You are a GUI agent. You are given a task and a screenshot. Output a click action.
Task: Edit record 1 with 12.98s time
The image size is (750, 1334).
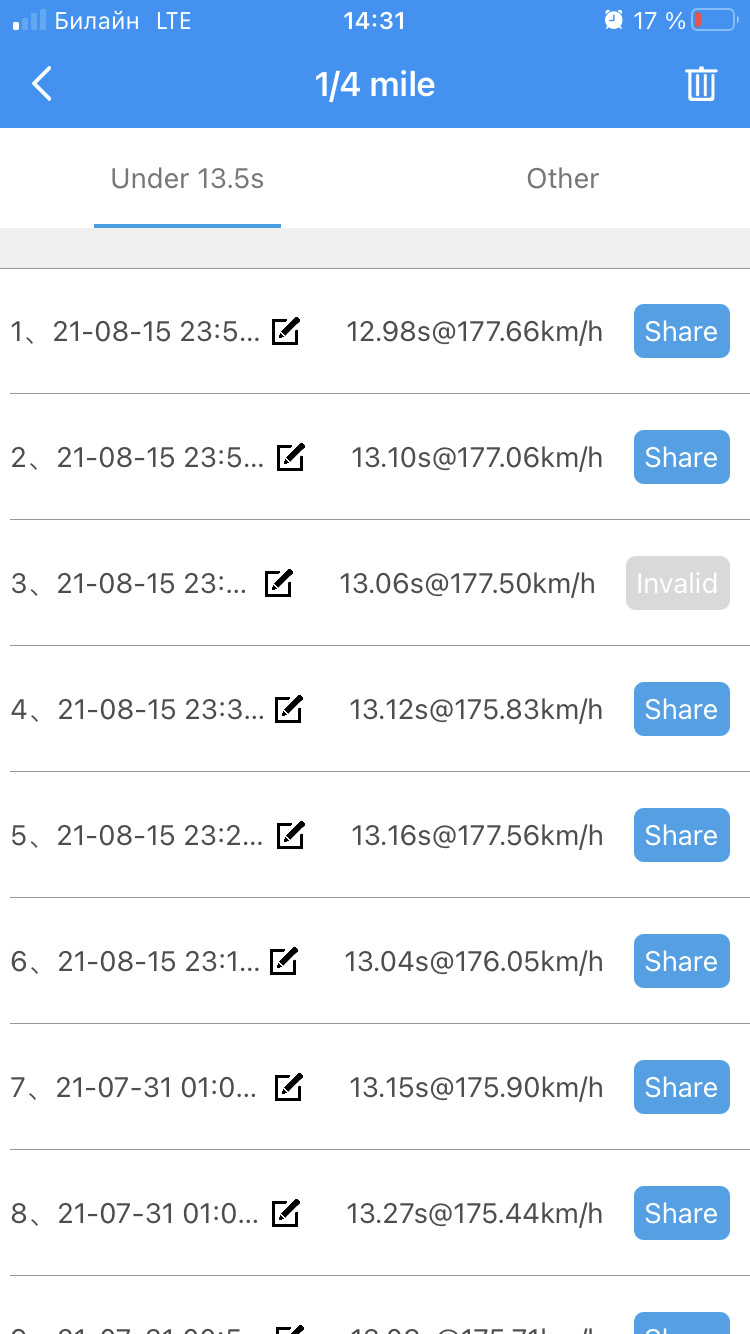click(286, 331)
